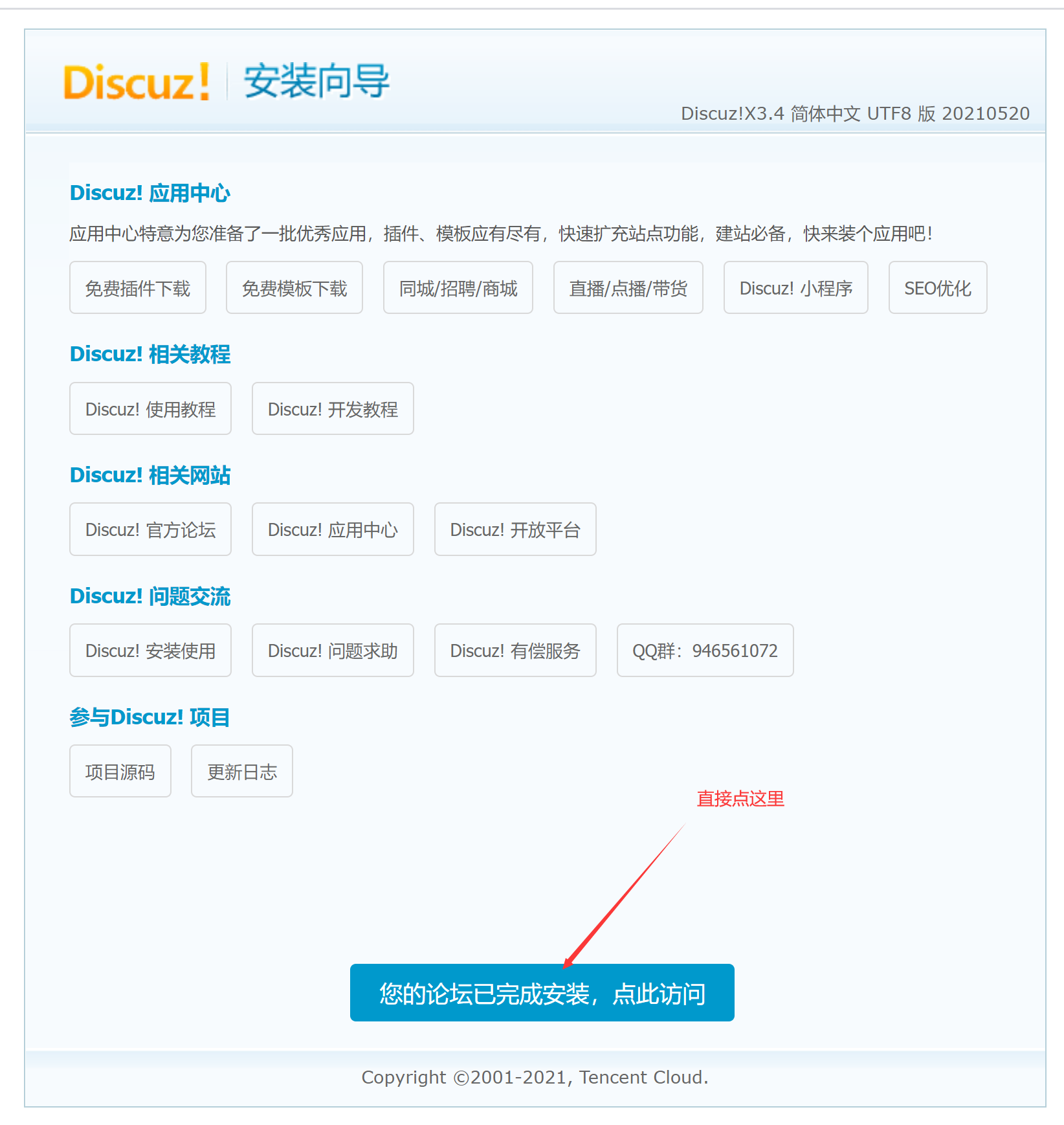Viewport: 1064px width, 1125px height.
Task: Open 免费模板下载 link
Action: pos(294,288)
